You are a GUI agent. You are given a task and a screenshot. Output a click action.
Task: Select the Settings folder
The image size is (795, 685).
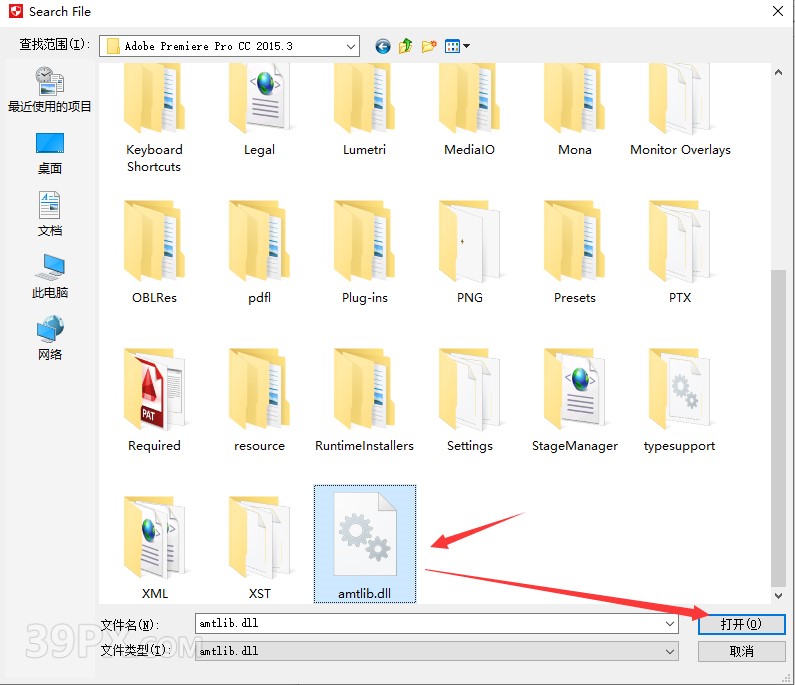tap(469, 400)
